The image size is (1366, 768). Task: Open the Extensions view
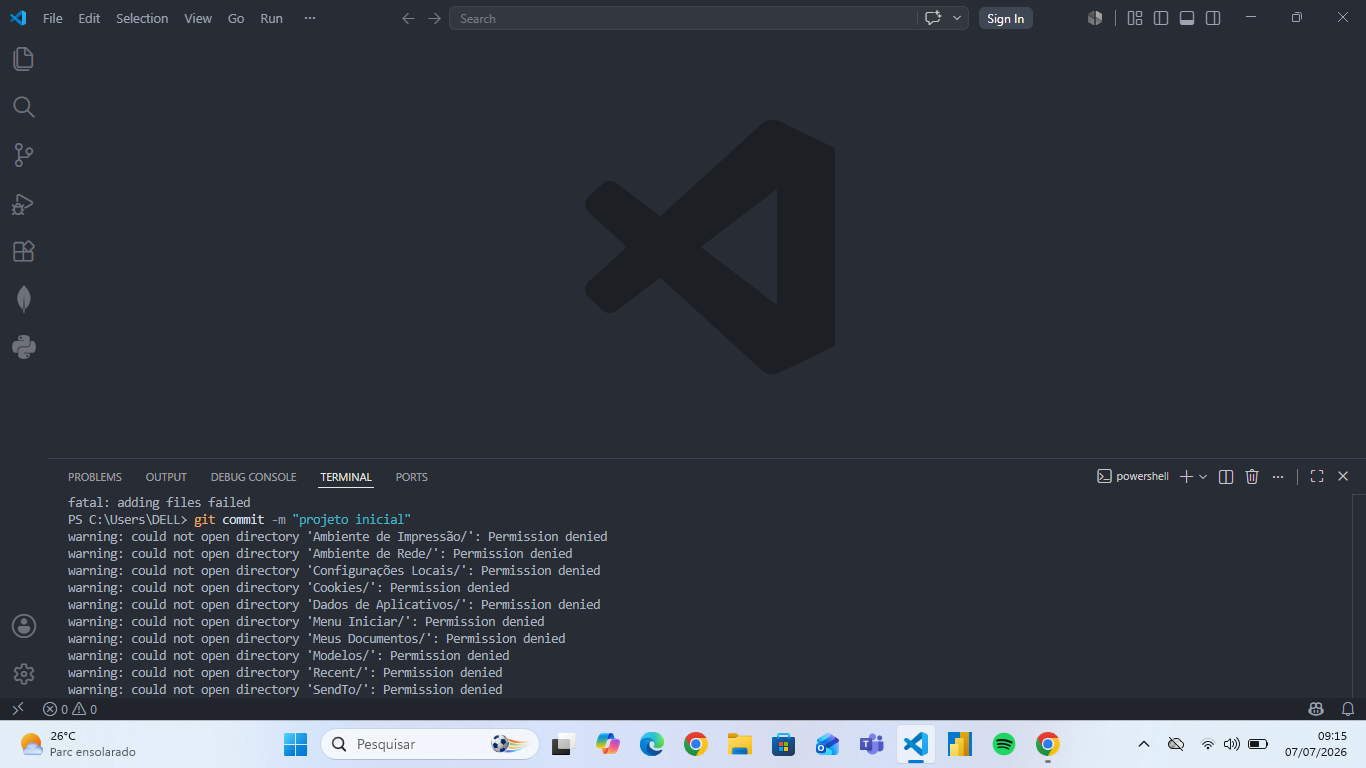[23, 251]
